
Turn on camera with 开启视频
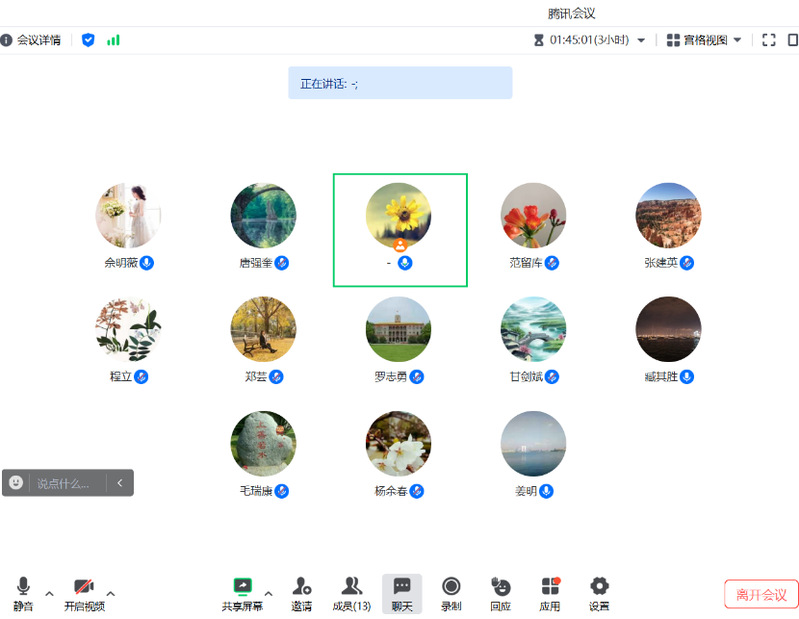point(84,588)
